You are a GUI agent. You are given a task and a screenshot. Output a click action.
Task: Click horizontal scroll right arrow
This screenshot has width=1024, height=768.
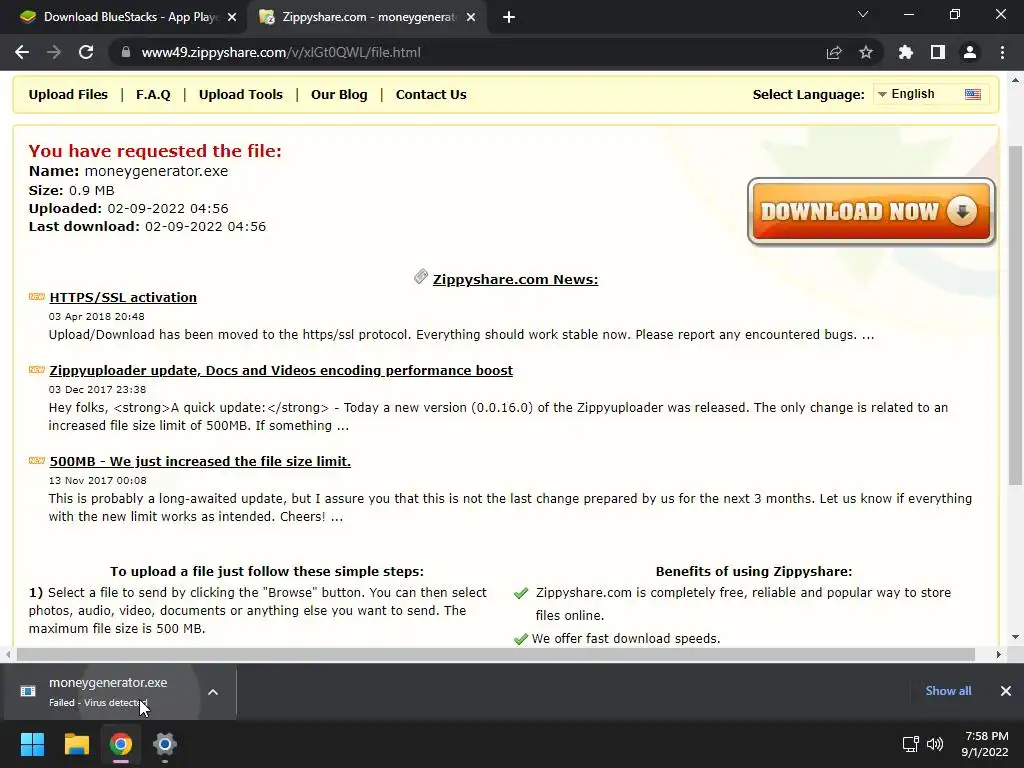[x=998, y=654]
